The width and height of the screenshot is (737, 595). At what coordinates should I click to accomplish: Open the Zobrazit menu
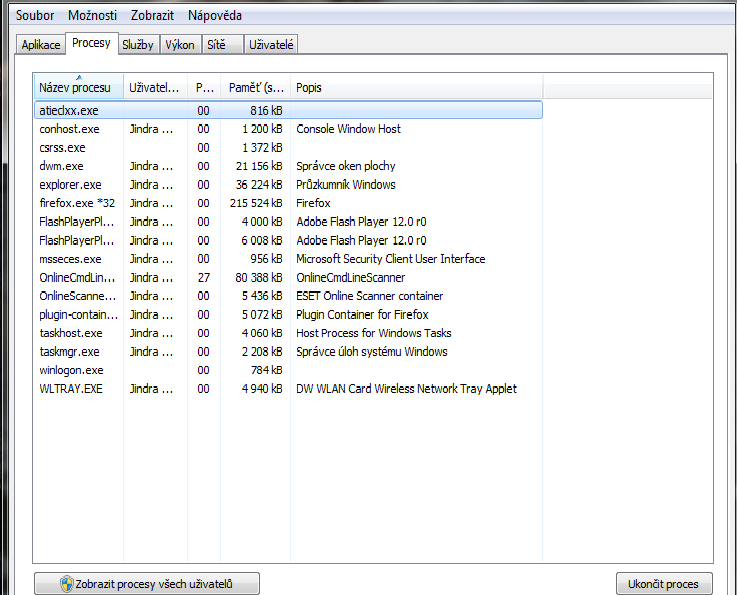(x=152, y=16)
